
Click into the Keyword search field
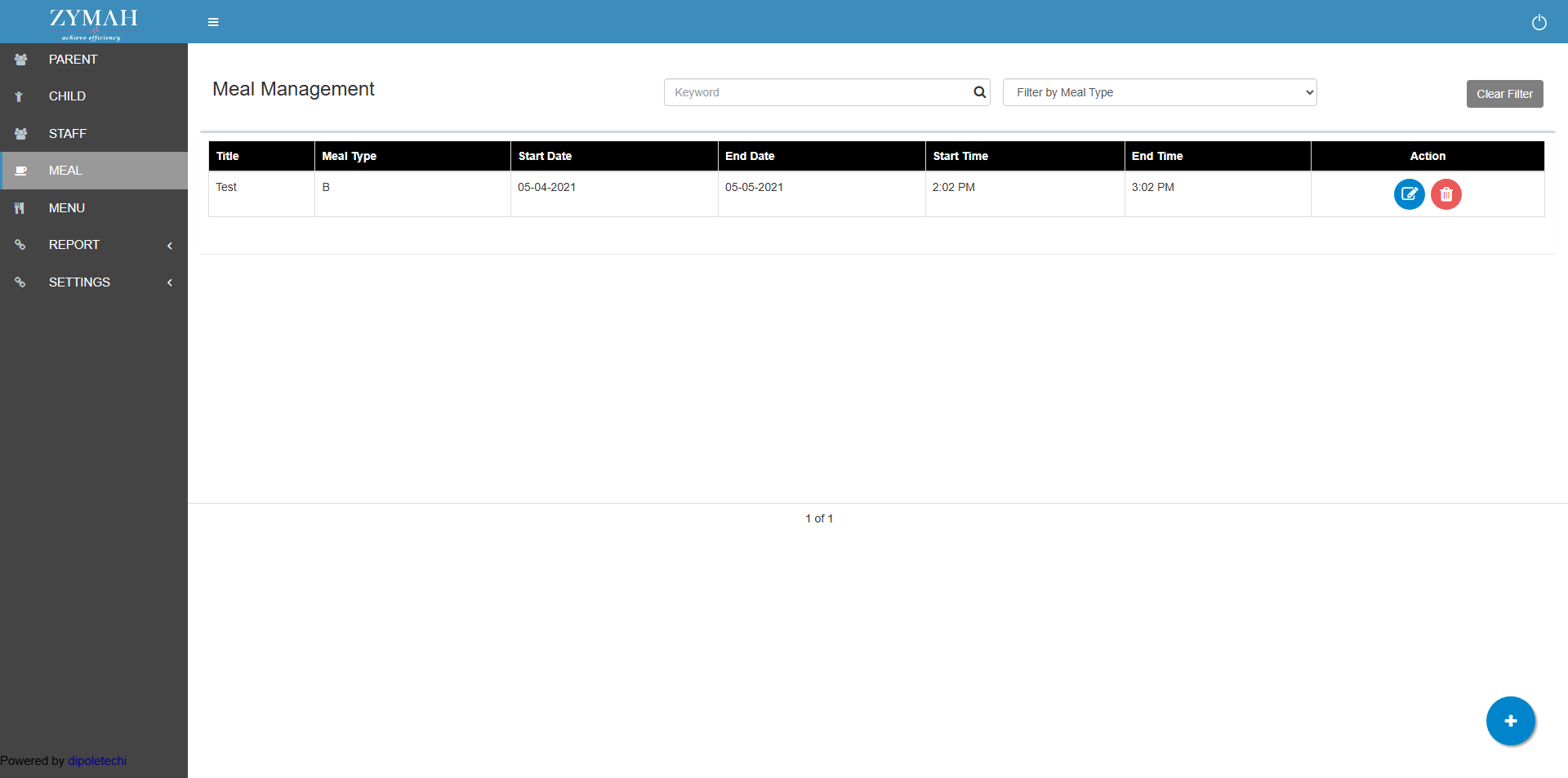(817, 92)
